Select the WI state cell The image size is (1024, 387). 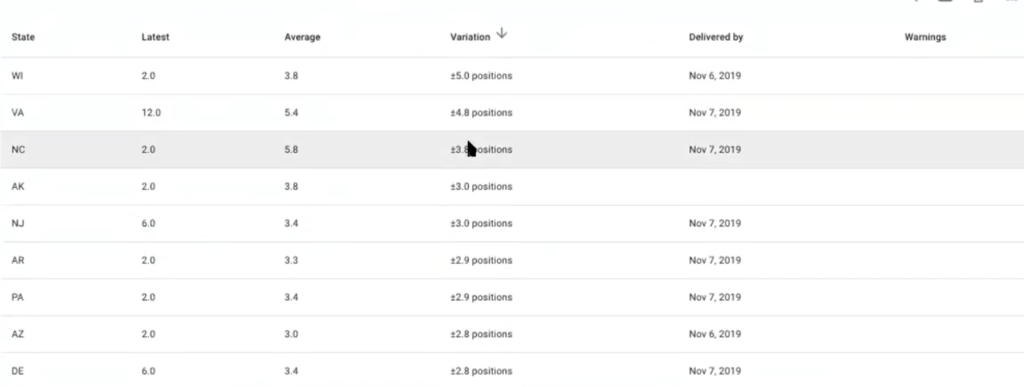click(x=18, y=76)
